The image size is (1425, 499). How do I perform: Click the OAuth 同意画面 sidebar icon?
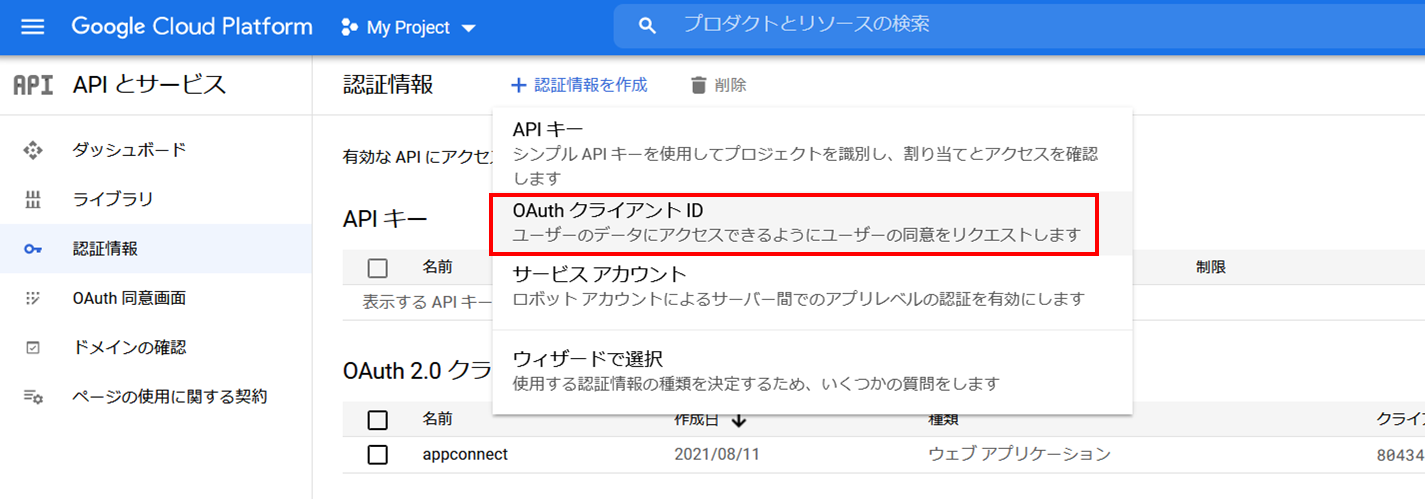[x=33, y=298]
